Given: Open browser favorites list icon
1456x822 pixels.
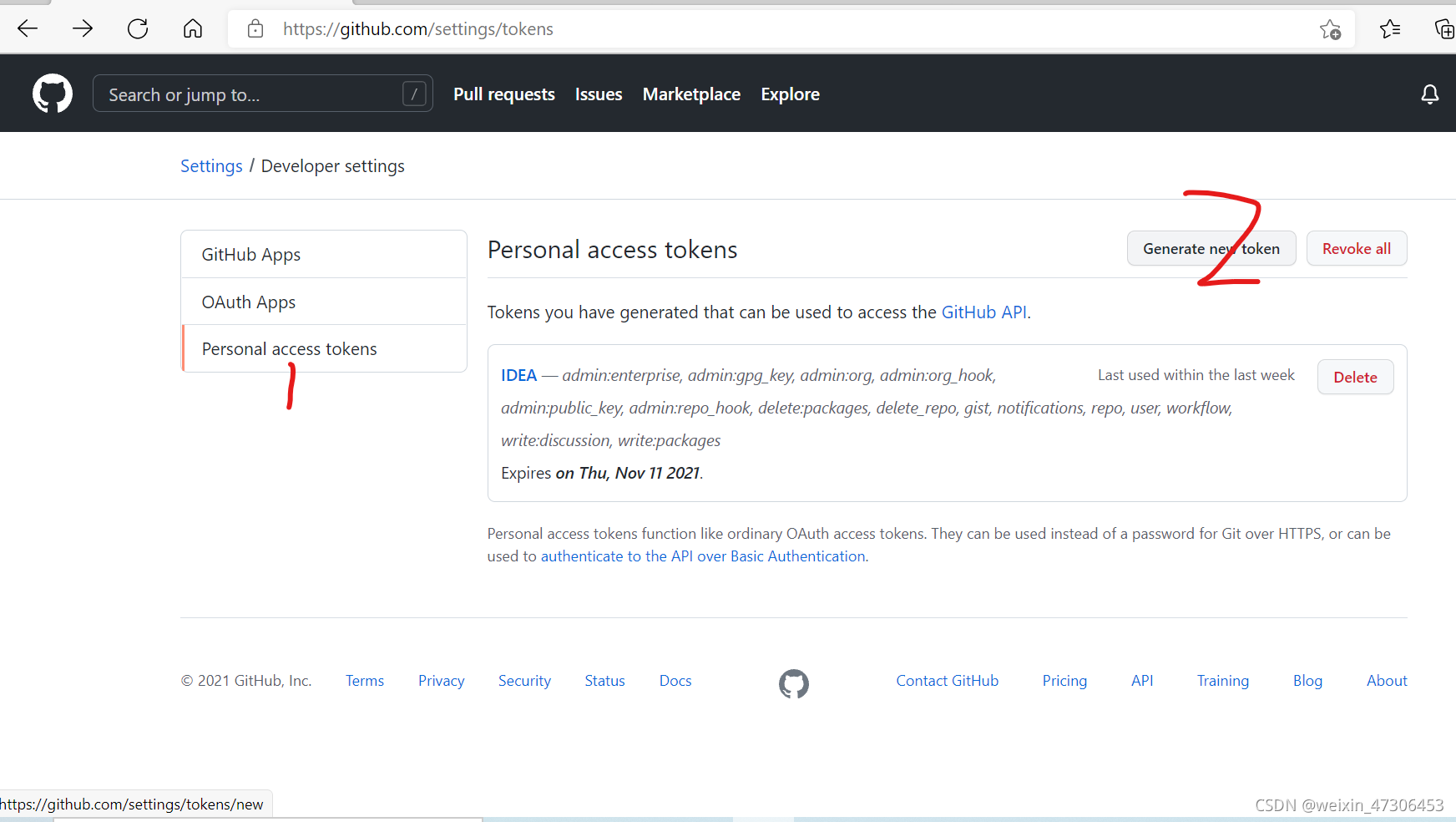Looking at the screenshot, I should point(1390,29).
